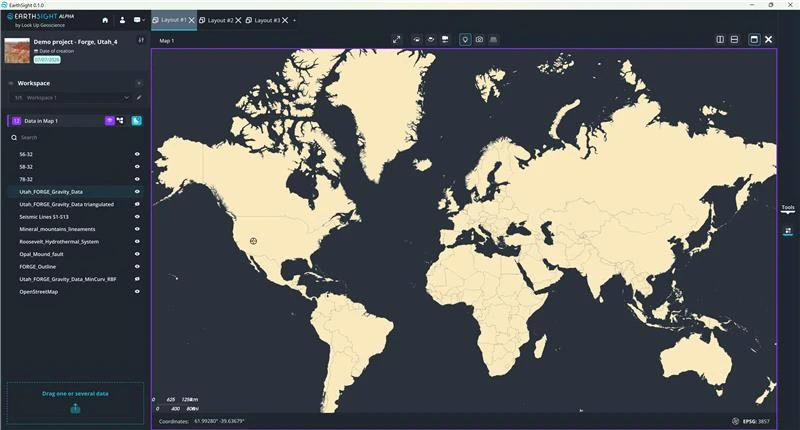This screenshot has height=430, width=800.
Task: Close the Map 1 panel
Action: coord(768,39)
